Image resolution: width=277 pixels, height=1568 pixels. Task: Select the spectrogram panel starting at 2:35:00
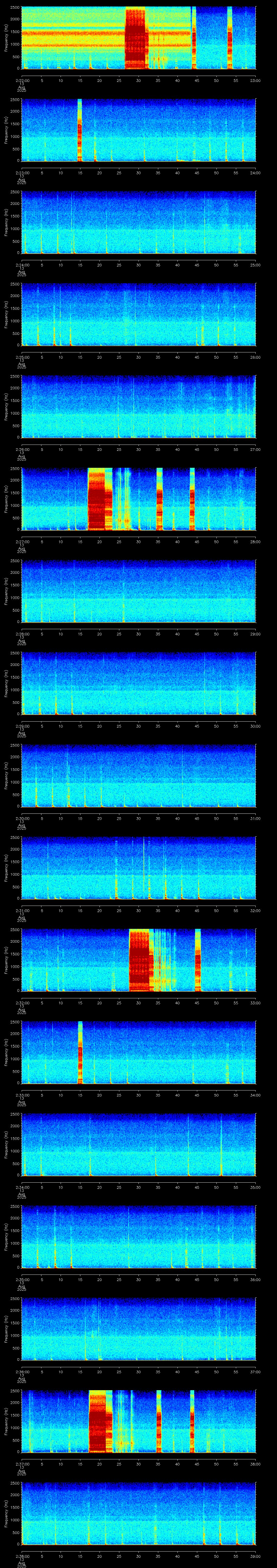tap(138, 1237)
